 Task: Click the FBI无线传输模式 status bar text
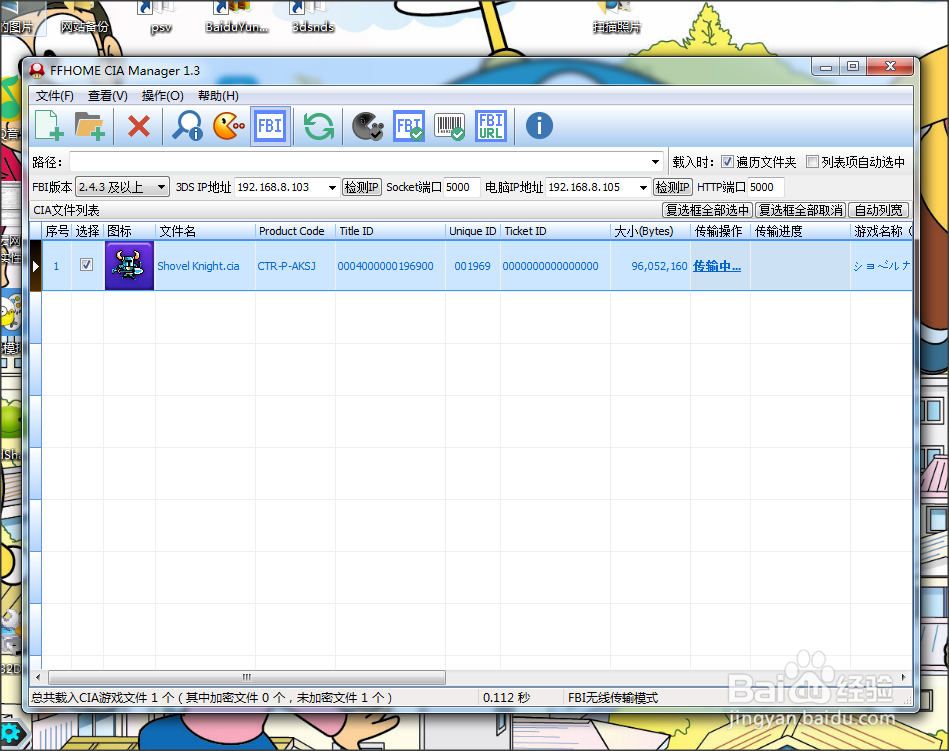pos(612,698)
